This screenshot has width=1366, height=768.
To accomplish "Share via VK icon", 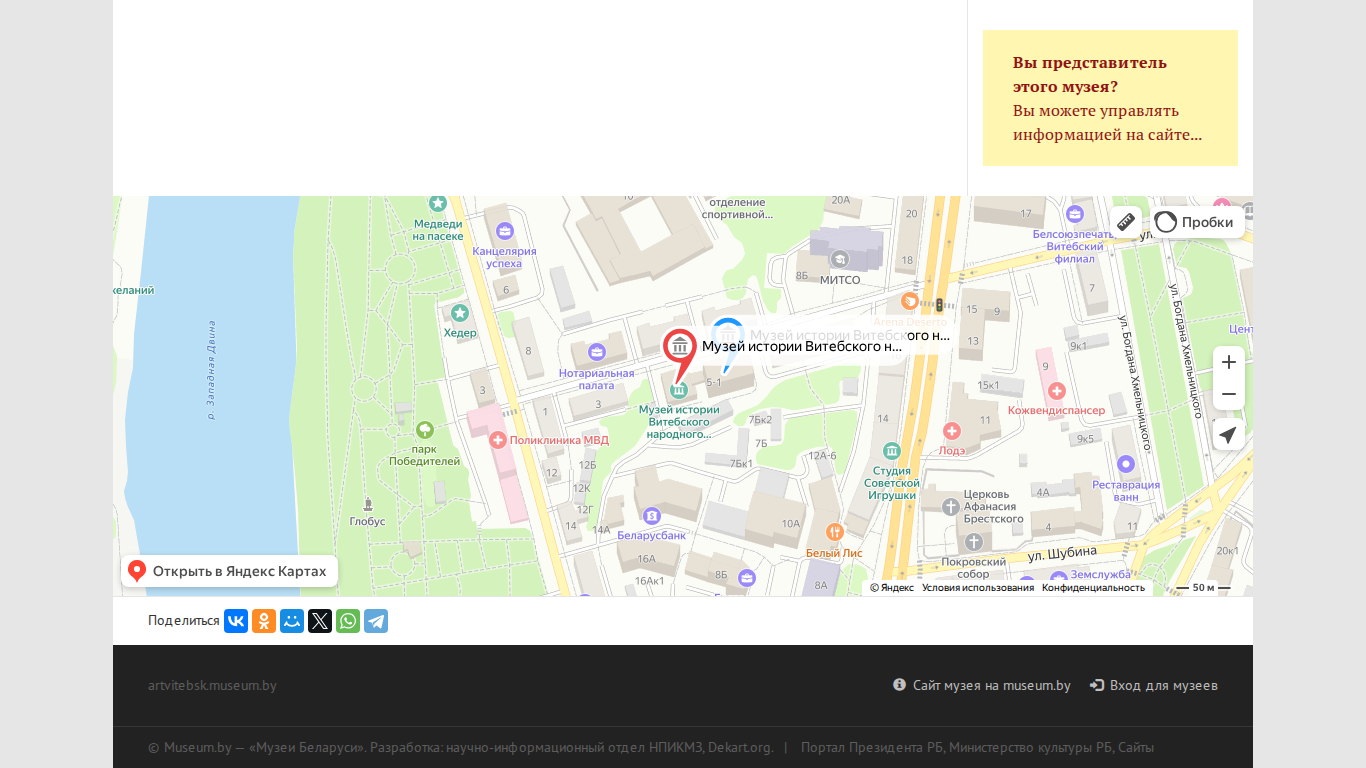I will 236,621.
